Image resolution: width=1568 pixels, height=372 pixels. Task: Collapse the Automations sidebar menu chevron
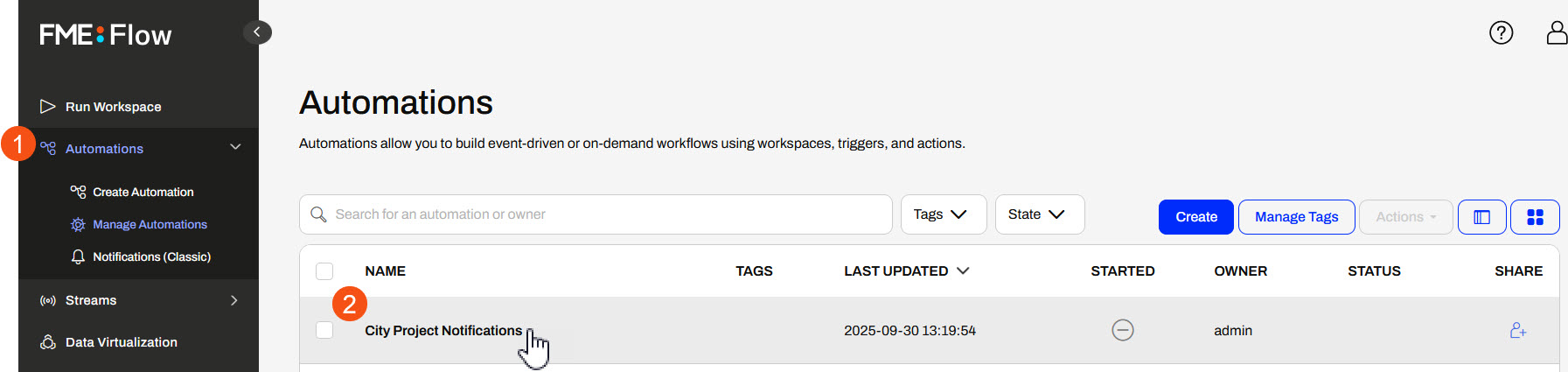coord(235,147)
